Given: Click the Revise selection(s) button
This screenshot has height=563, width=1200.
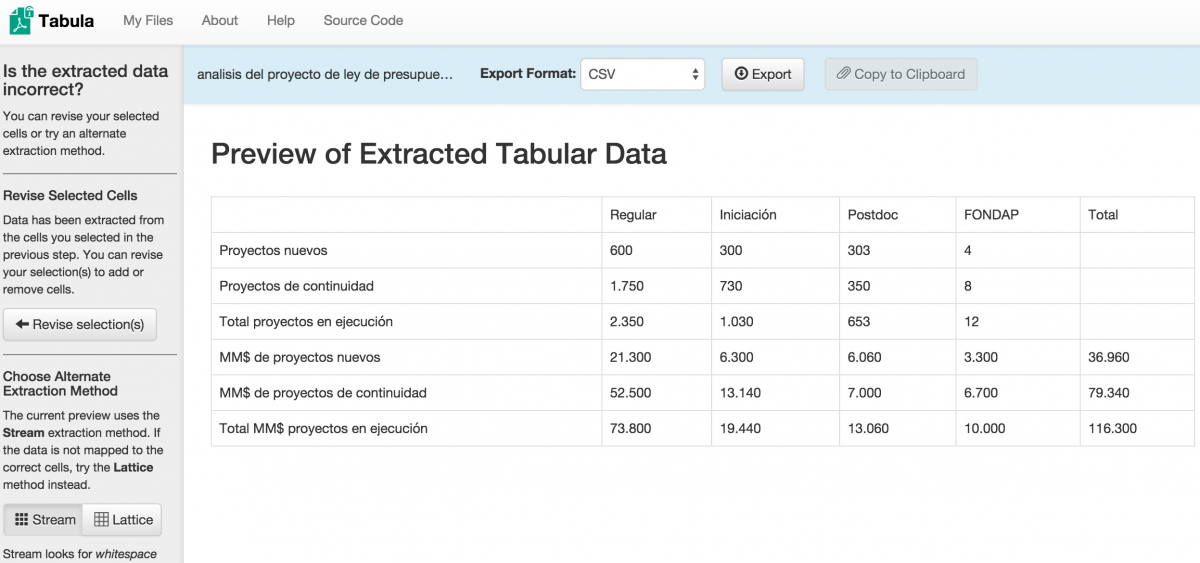Looking at the screenshot, I should coord(80,325).
